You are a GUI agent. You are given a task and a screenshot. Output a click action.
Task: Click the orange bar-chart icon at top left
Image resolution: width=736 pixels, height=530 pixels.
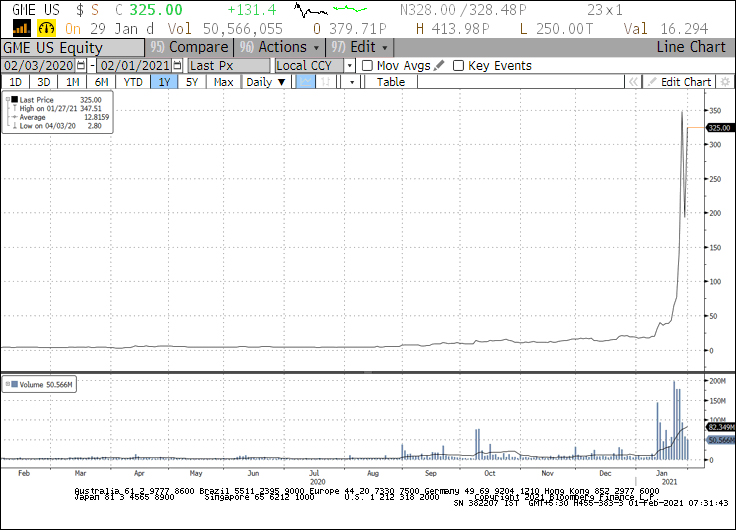[x=22, y=29]
